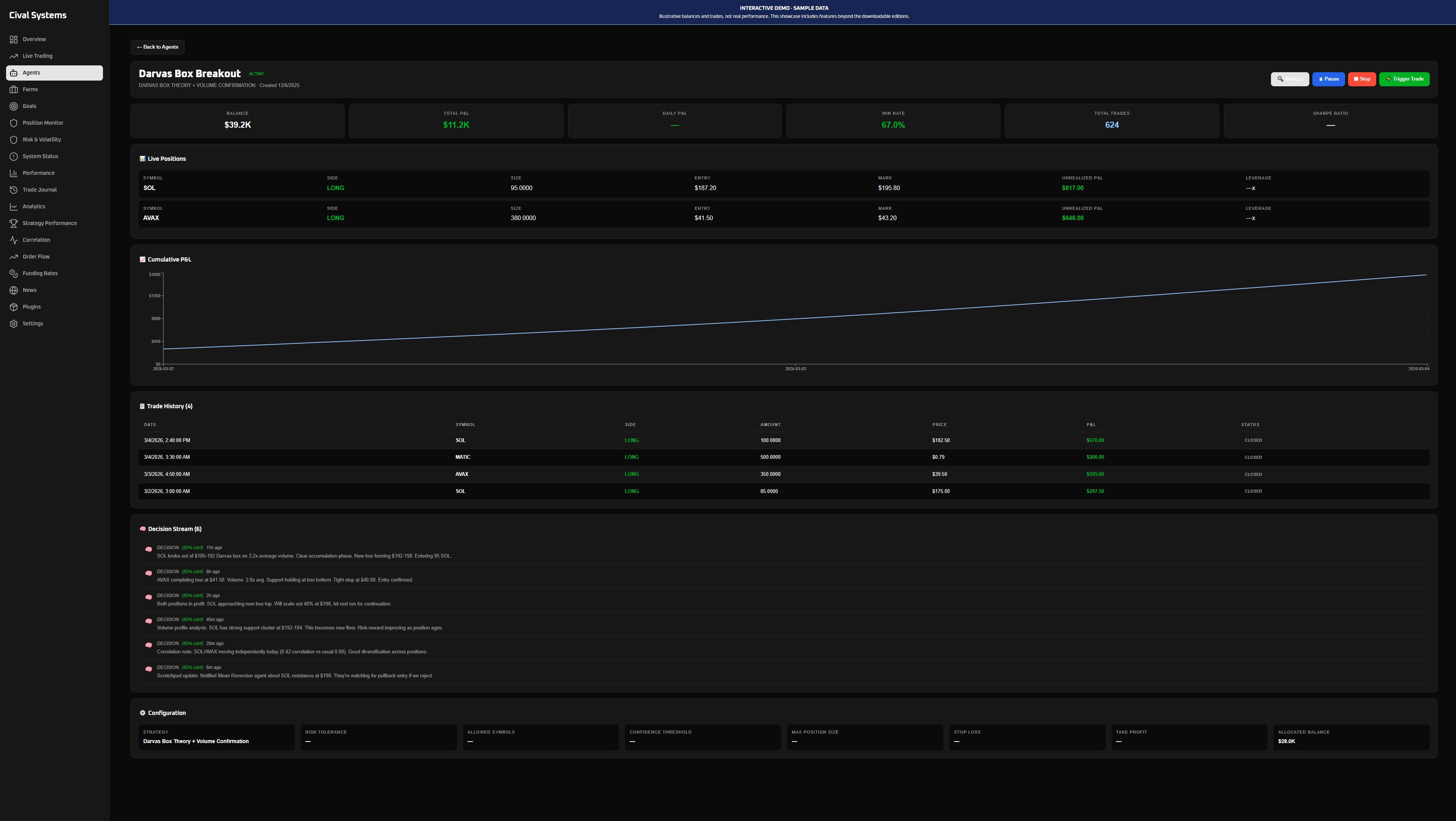Click the green Trigger Trade button
The image size is (1456, 821).
1404,79
